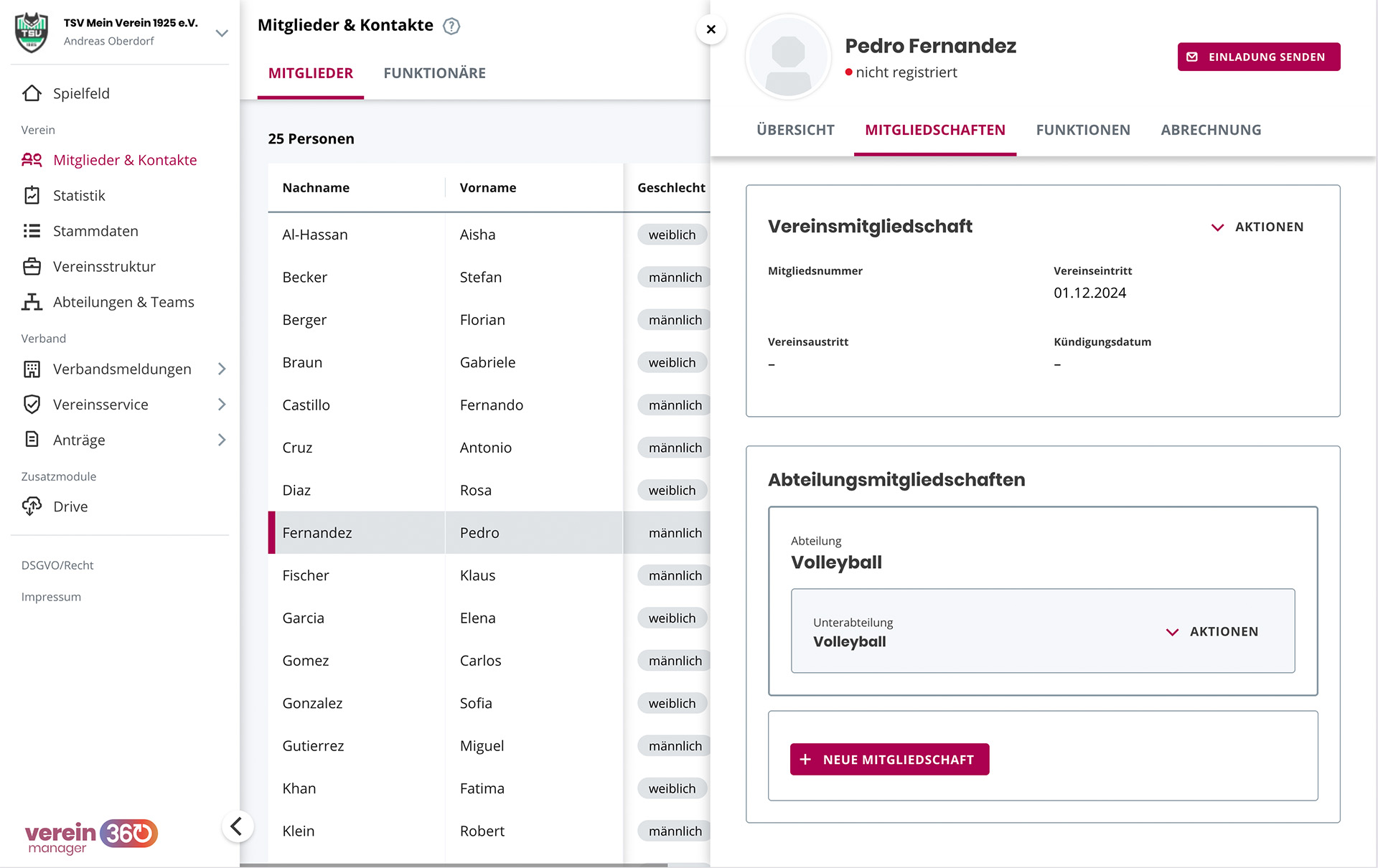Click the Drive cloud icon
This screenshot has height=868, width=1378.
(32, 506)
